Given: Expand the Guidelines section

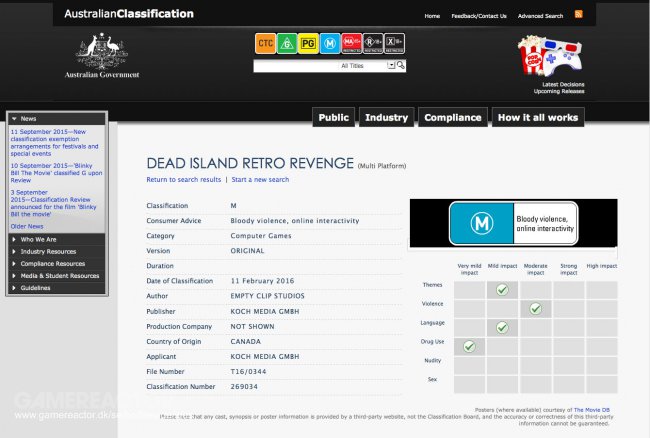Looking at the screenshot, I should click(x=56, y=288).
